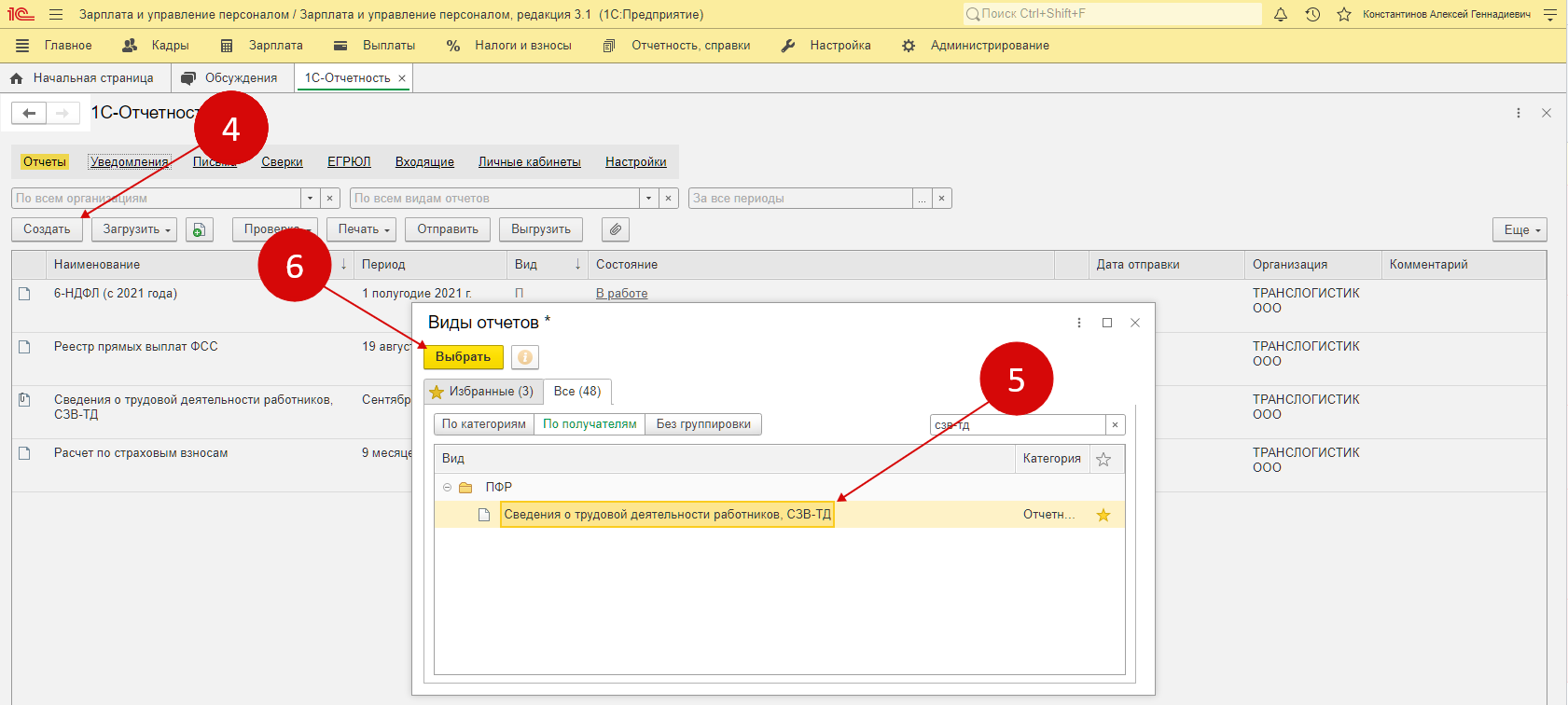Click document icon of 6-НДФЛ row
Screen dimensions: 1568x705
coord(25,294)
